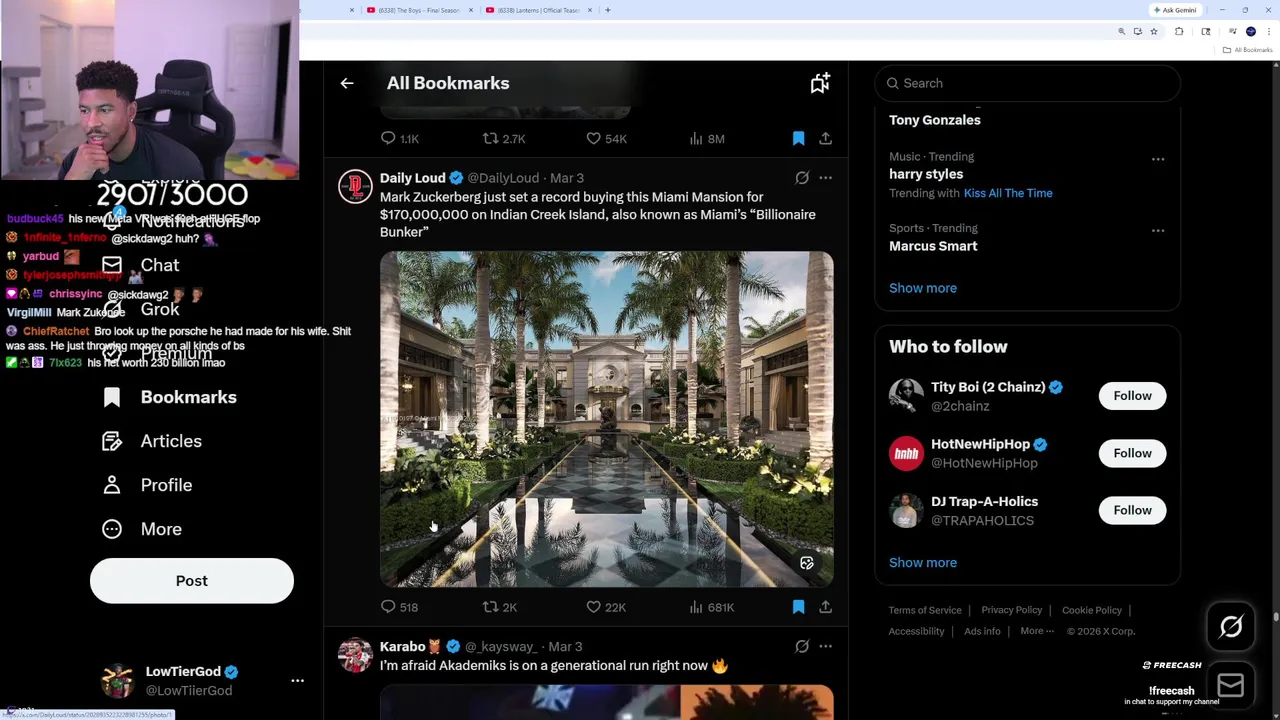Open Bookmarks in sidebar
The width and height of the screenshot is (1280, 720).
[171, 397]
